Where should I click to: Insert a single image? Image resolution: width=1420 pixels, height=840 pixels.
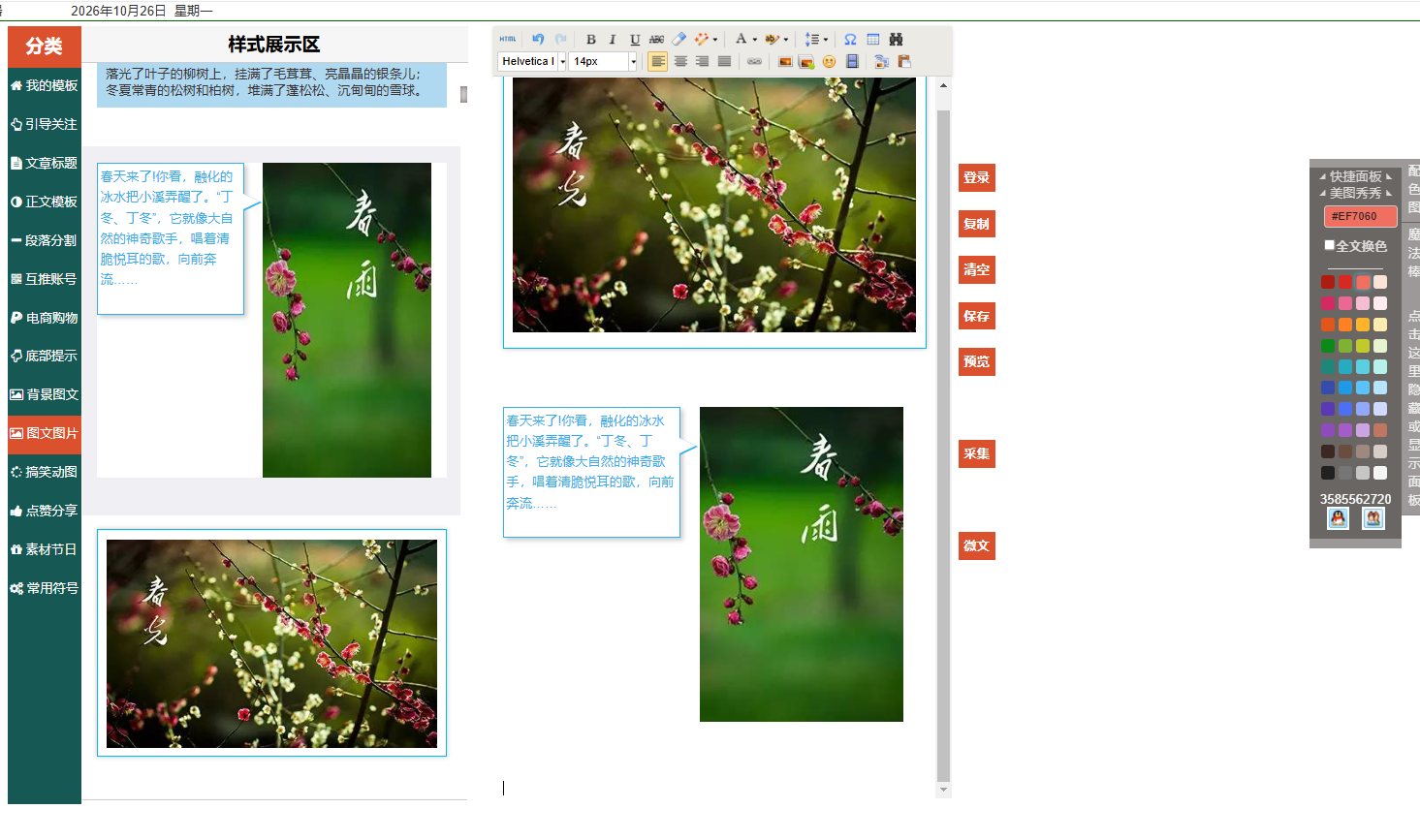coord(785,61)
